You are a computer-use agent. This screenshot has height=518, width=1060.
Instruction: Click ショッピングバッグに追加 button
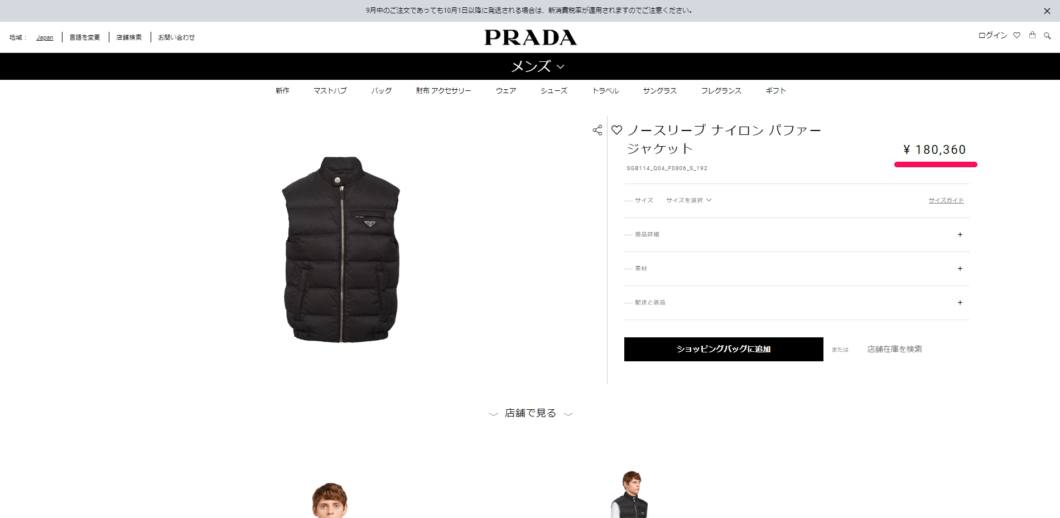point(723,349)
